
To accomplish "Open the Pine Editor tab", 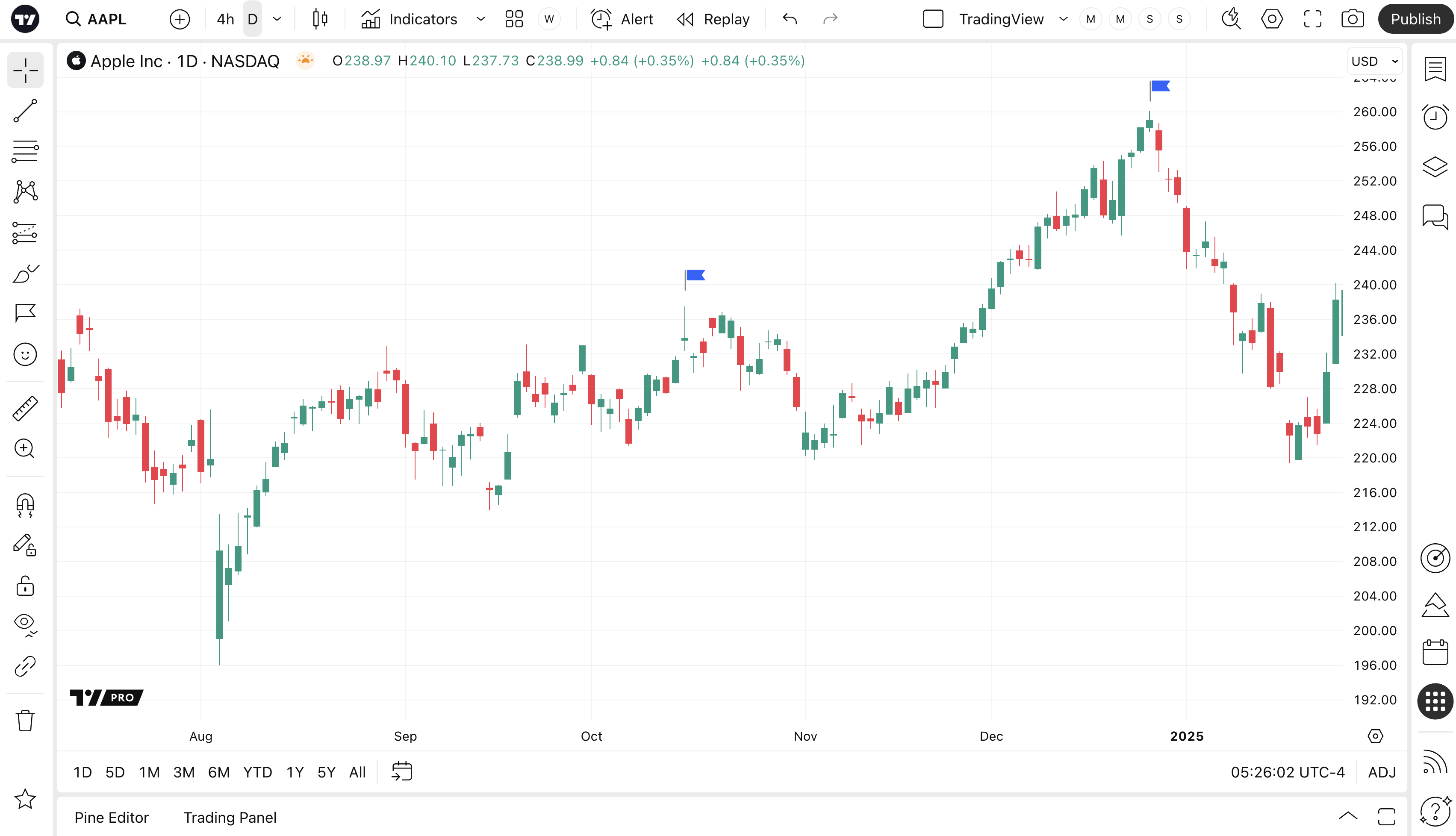I will pos(112,817).
